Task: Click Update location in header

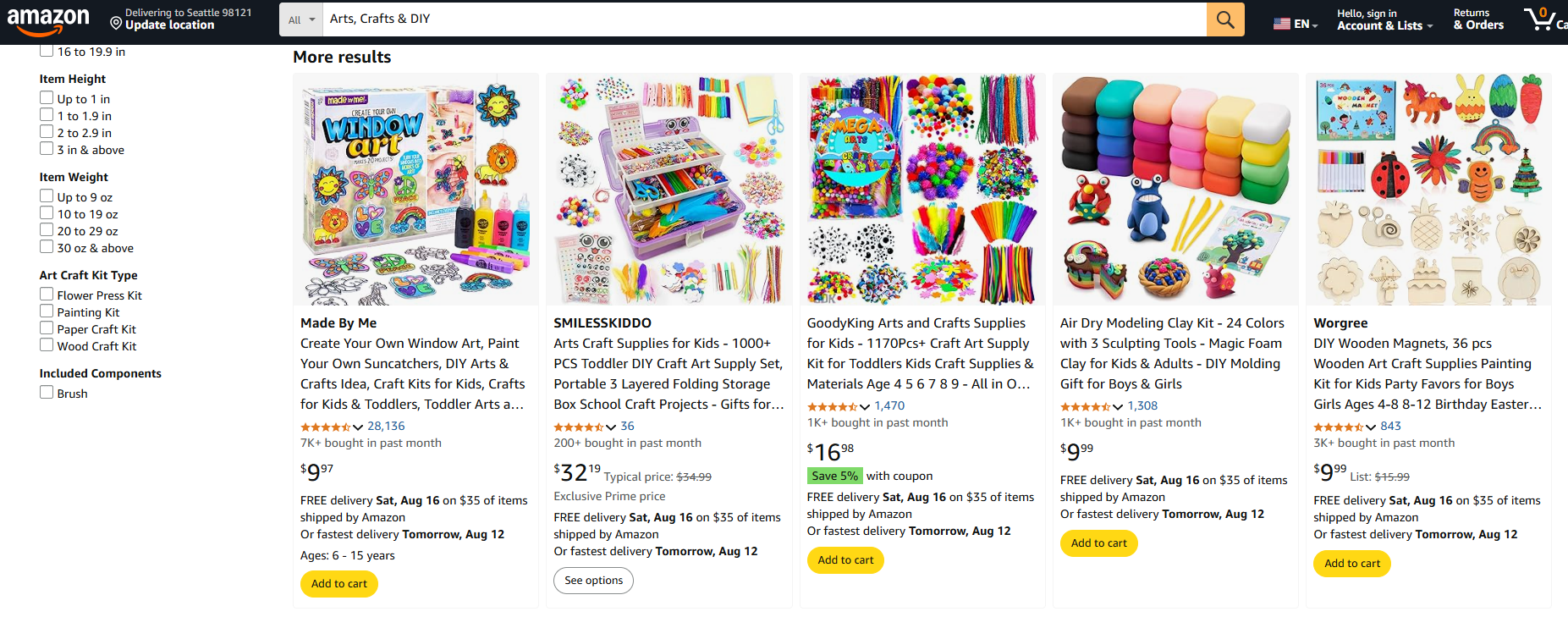Action: point(169,25)
